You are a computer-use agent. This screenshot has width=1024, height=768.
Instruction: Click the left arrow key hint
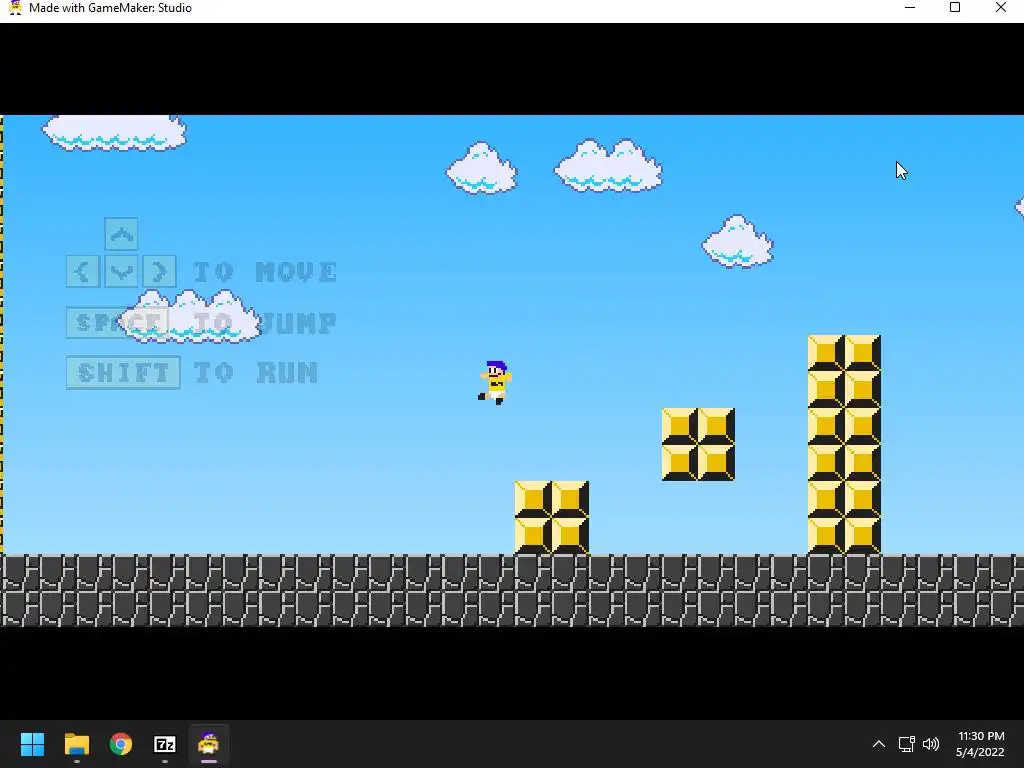tap(83, 272)
